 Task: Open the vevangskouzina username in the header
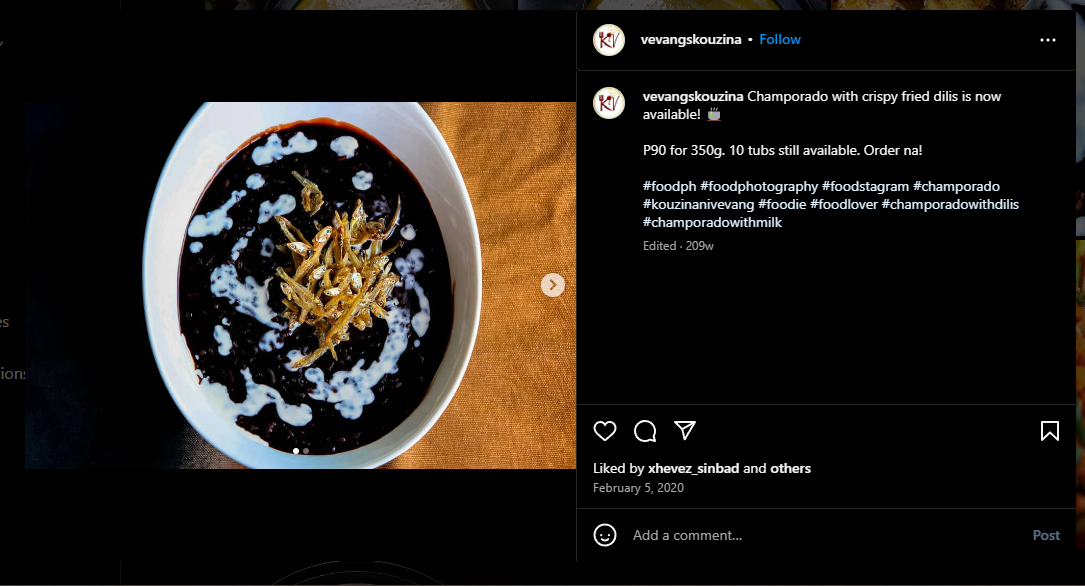(x=691, y=40)
